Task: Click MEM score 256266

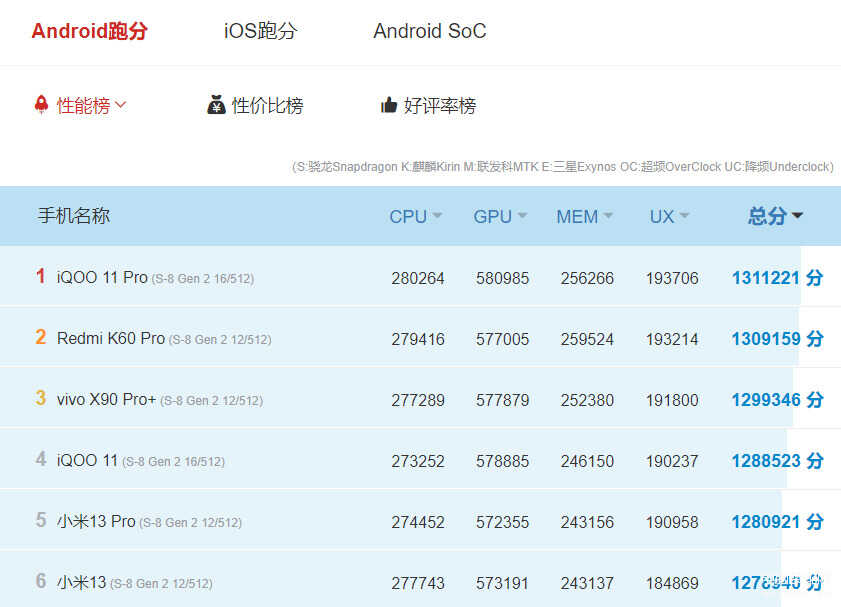Action: pos(587,278)
